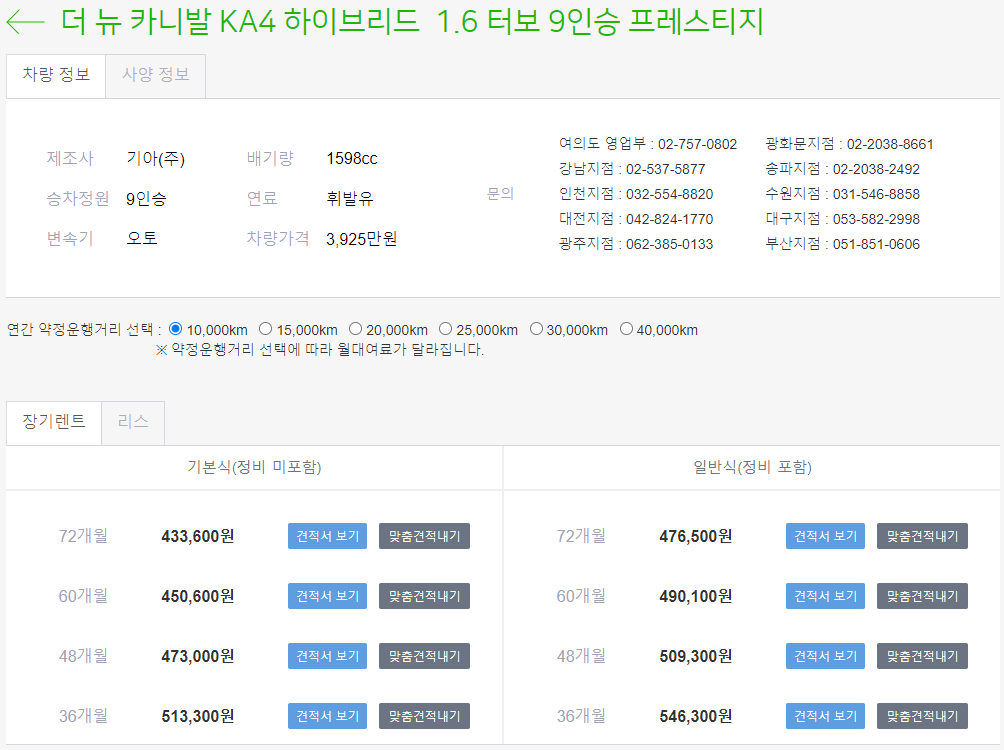The image size is (1004, 750).
Task: Open the 차량 정보 tab
Action: pyautogui.click(x=56, y=76)
